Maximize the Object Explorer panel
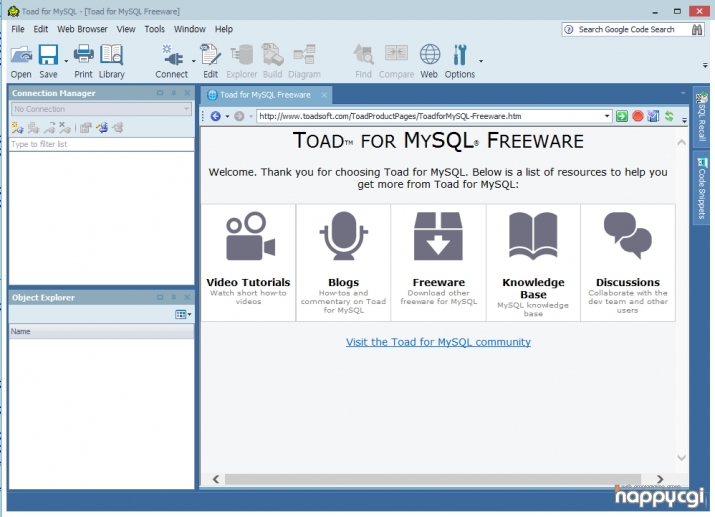This screenshot has width=715, height=517. click(160, 297)
